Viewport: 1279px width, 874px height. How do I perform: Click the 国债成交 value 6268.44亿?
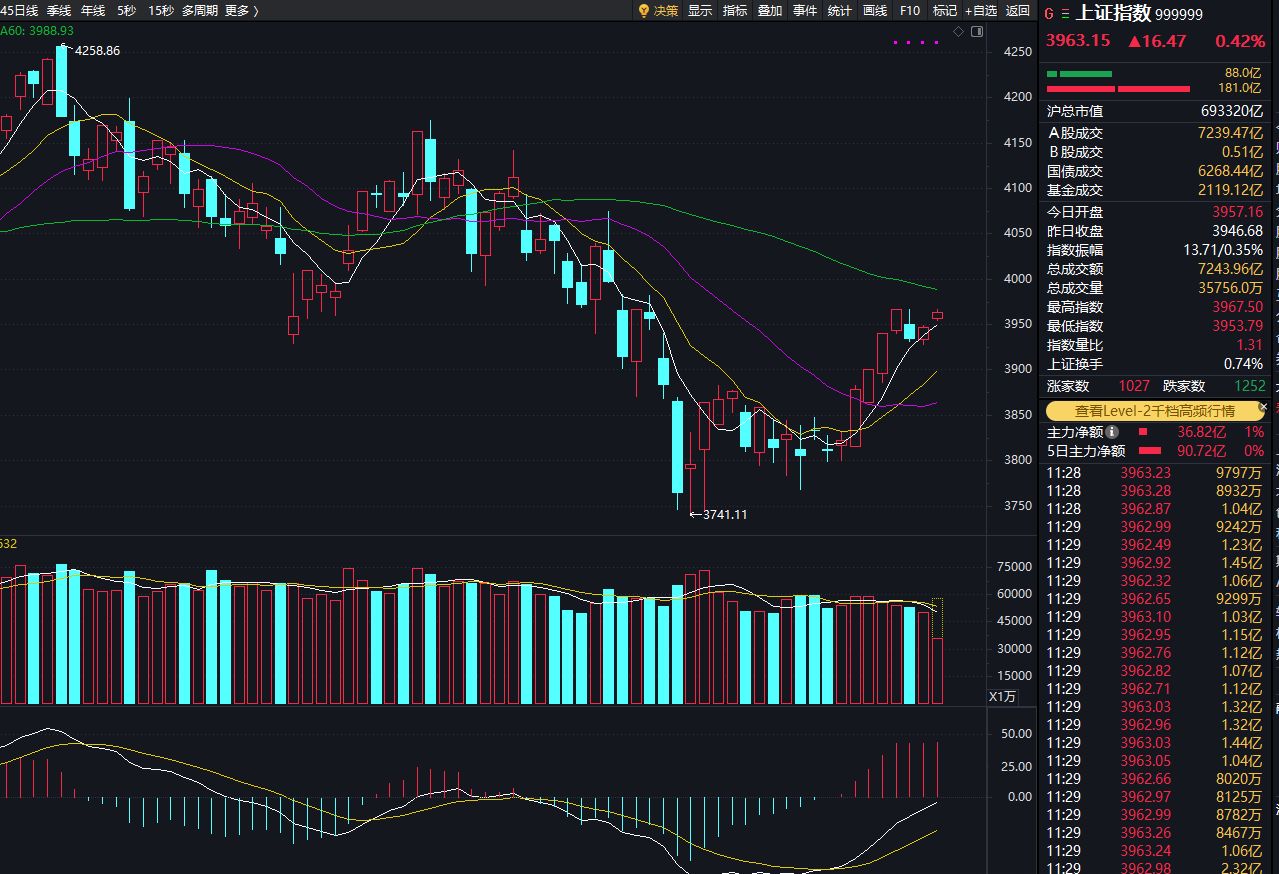[x=1231, y=171]
